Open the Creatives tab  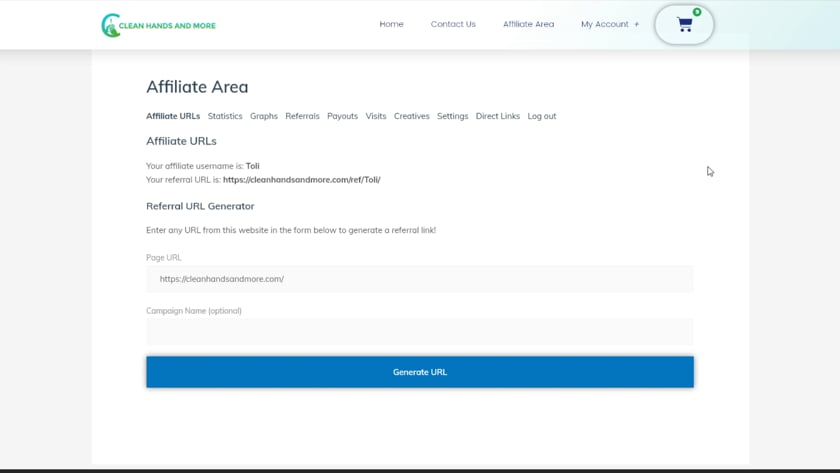click(411, 116)
